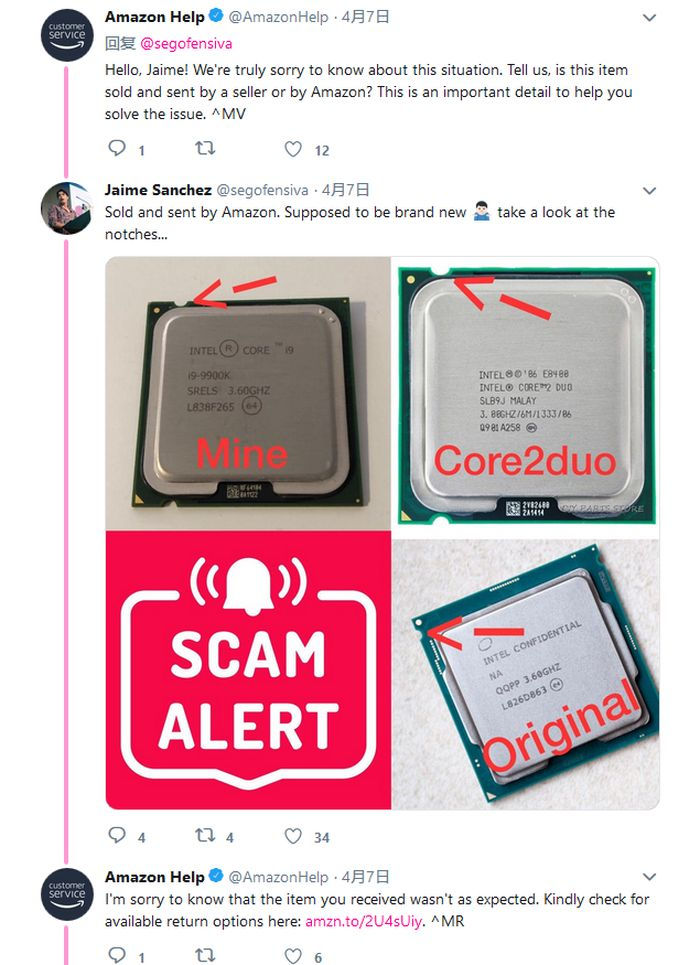Open Amazon Help customer service avatar at top
Screen dimensions: 700x965
(66, 34)
